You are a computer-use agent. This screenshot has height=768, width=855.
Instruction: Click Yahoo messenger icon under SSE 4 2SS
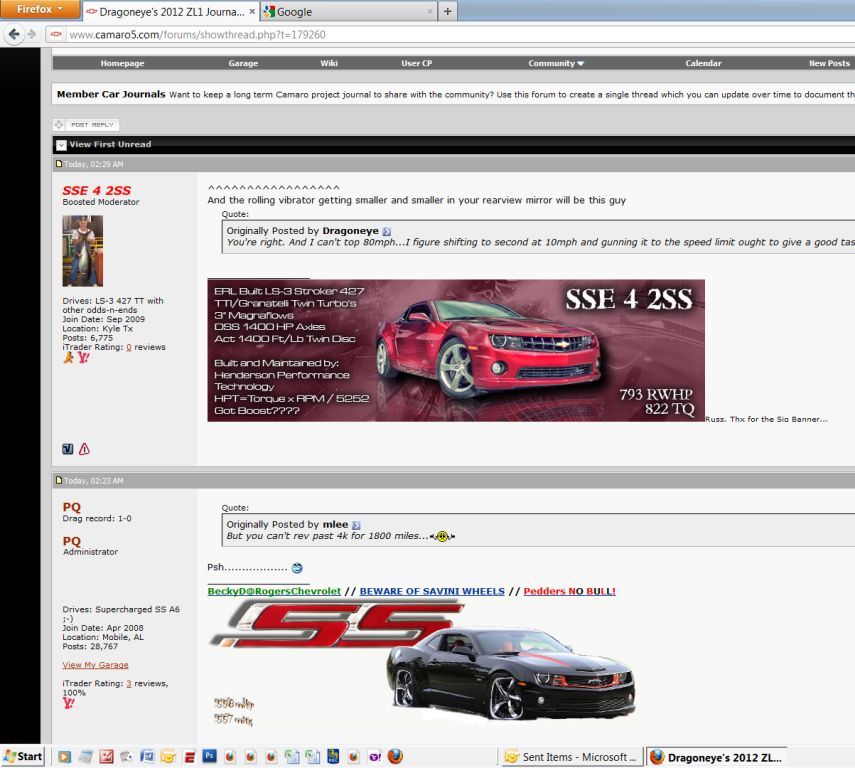[x=83, y=358]
